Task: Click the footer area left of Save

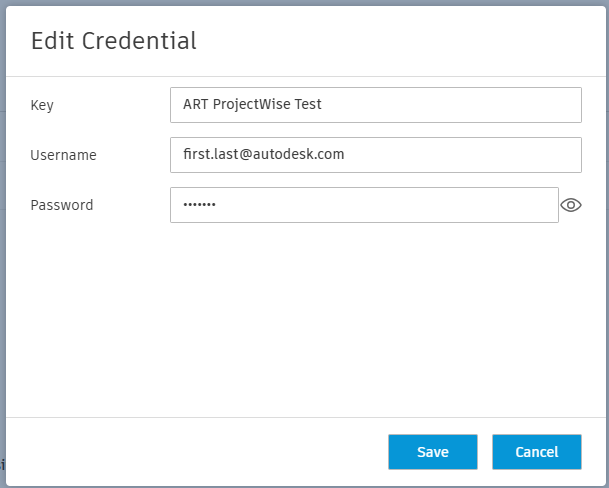Action: click(x=200, y=452)
